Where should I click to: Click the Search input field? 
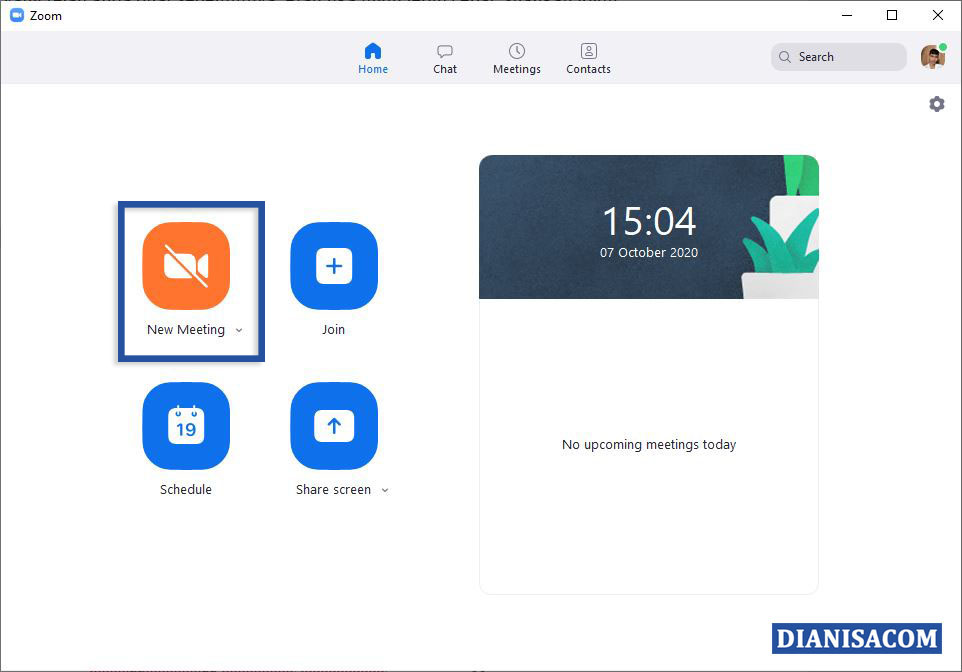[x=845, y=57]
